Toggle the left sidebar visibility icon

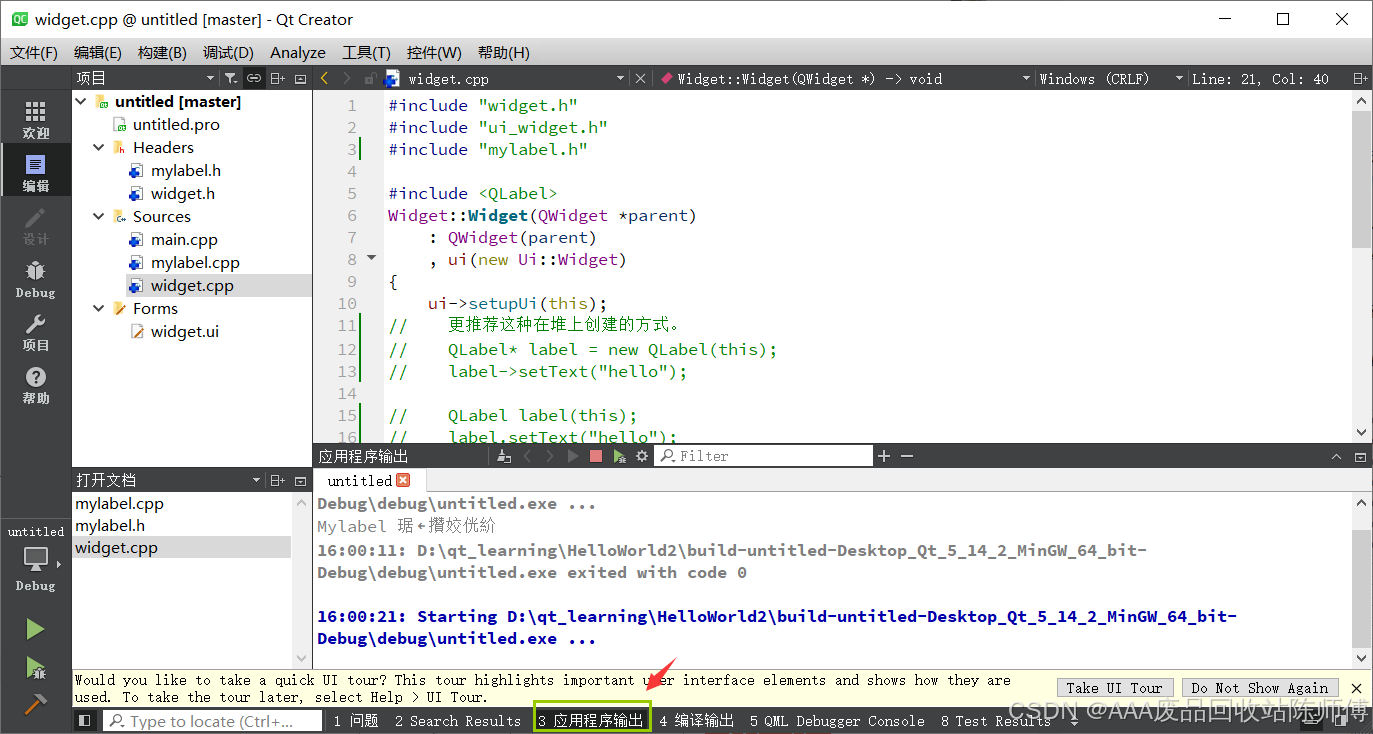click(84, 720)
